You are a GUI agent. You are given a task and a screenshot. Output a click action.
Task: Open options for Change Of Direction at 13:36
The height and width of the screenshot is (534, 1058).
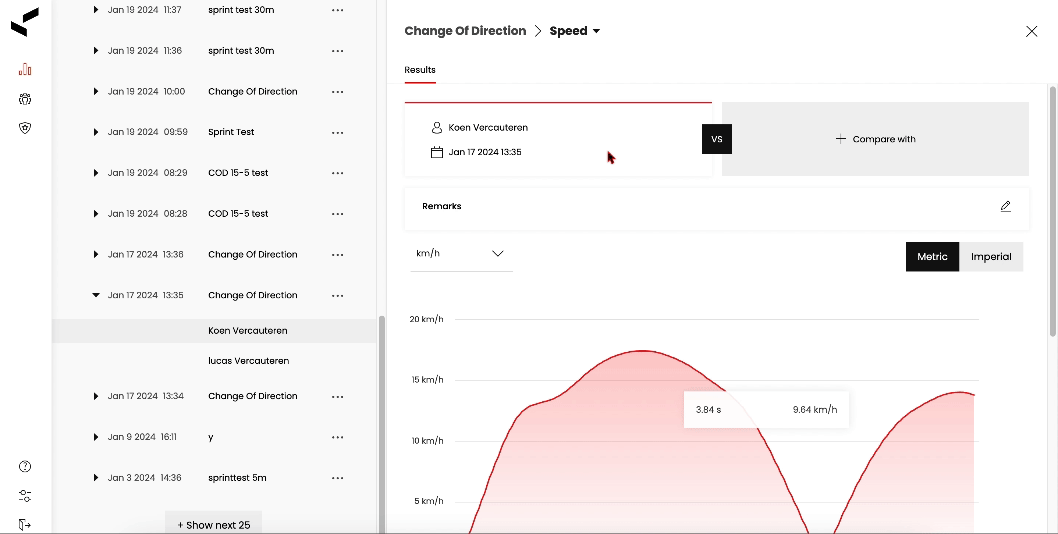point(337,255)
